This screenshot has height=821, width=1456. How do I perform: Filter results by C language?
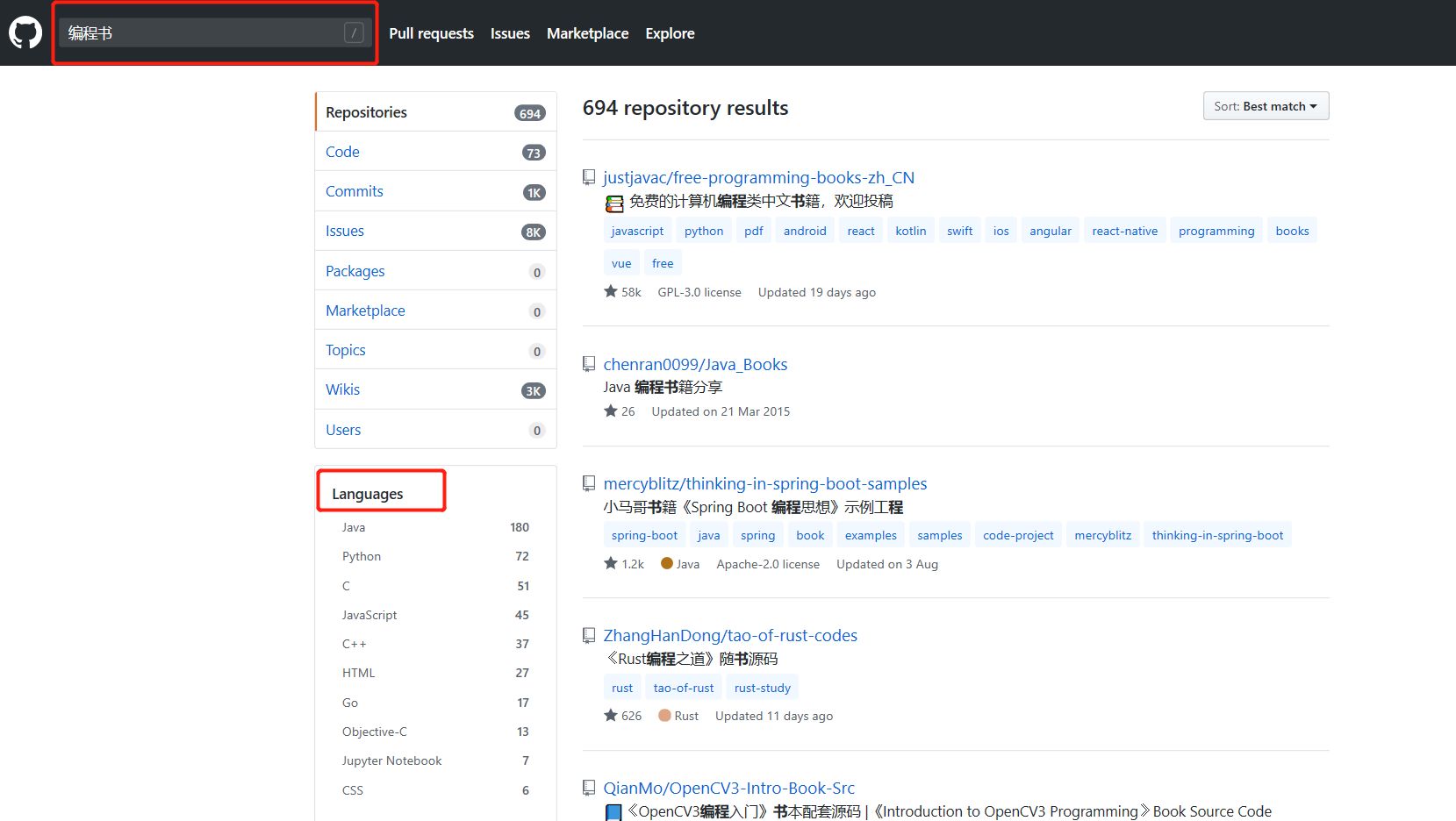click(435, 586)
